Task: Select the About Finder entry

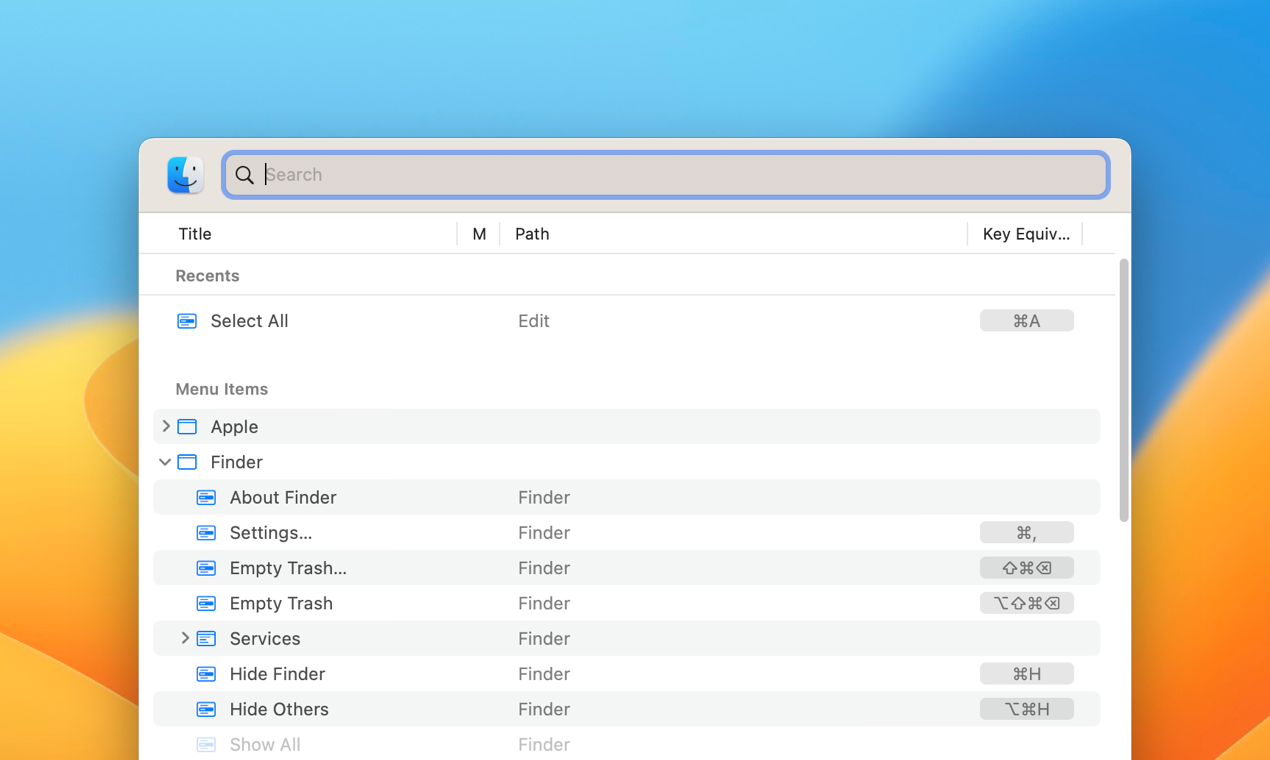Action: (283, 497)
